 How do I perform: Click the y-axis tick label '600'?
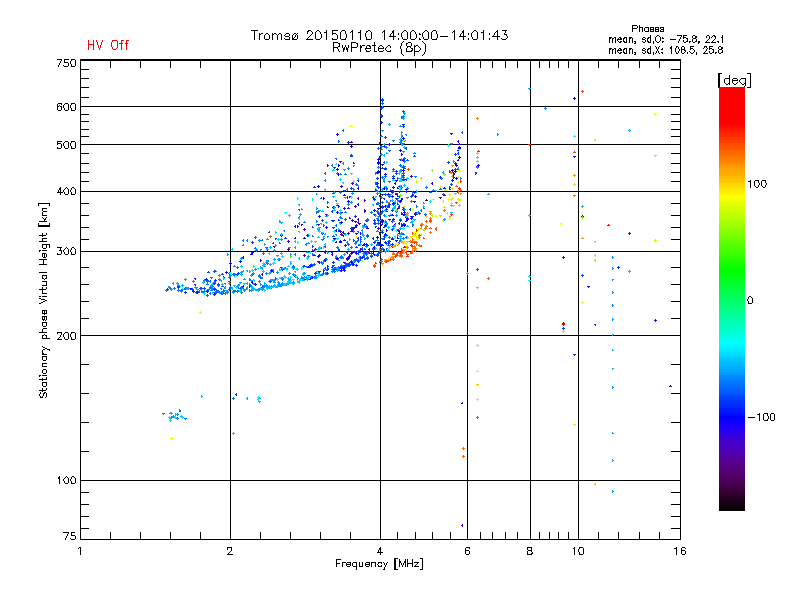click(66, 107)
